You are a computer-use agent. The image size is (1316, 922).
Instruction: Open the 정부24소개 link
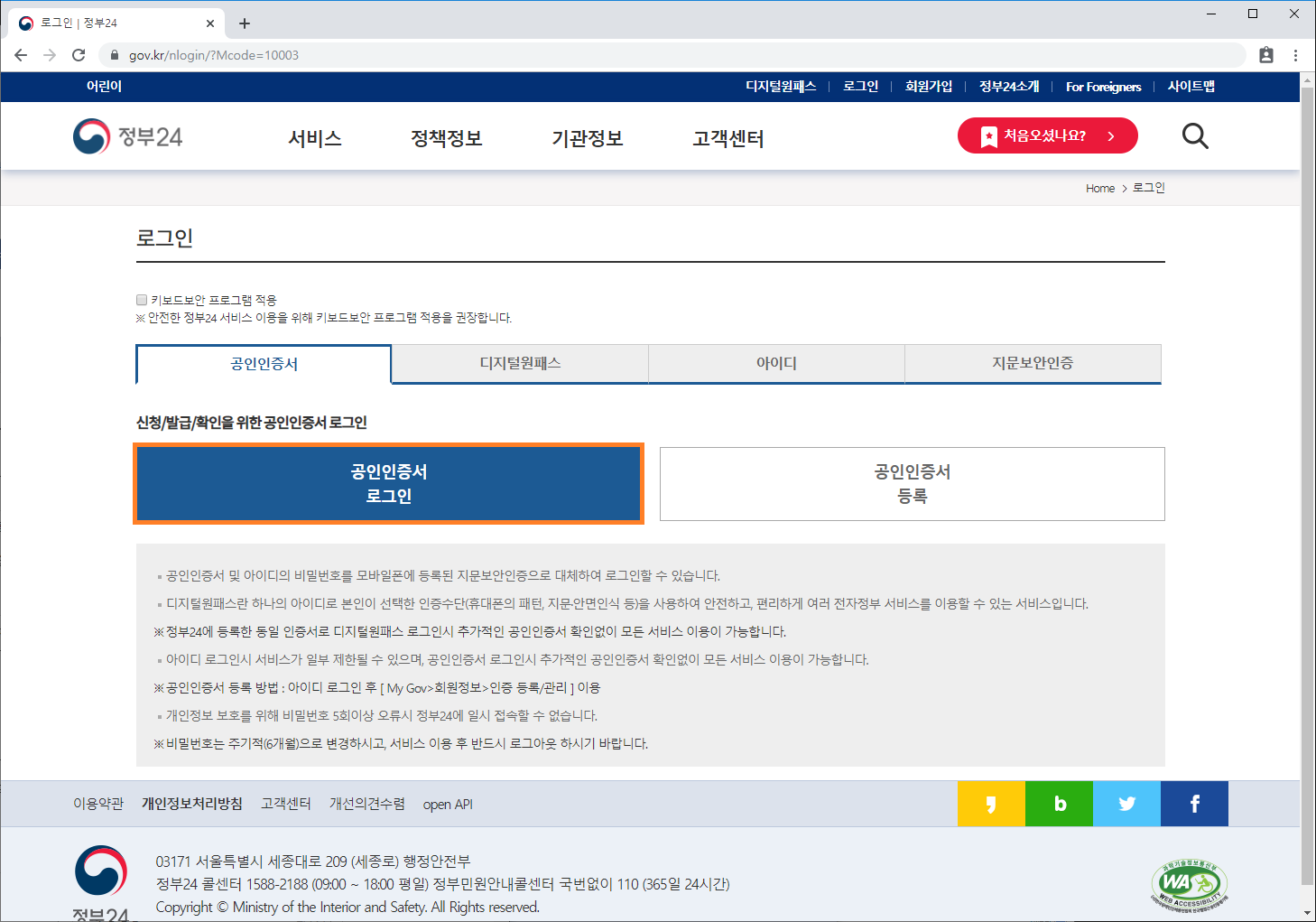(x=1009, y=87)
